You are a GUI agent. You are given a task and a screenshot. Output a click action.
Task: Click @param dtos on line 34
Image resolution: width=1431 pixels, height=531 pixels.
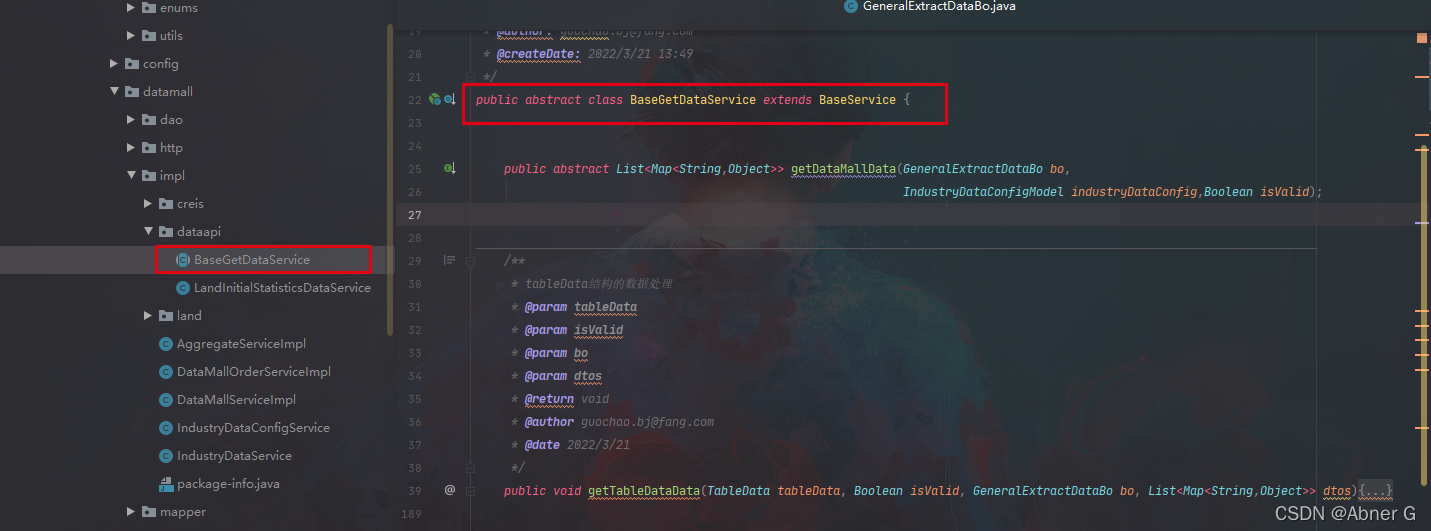tap(563, 376)
